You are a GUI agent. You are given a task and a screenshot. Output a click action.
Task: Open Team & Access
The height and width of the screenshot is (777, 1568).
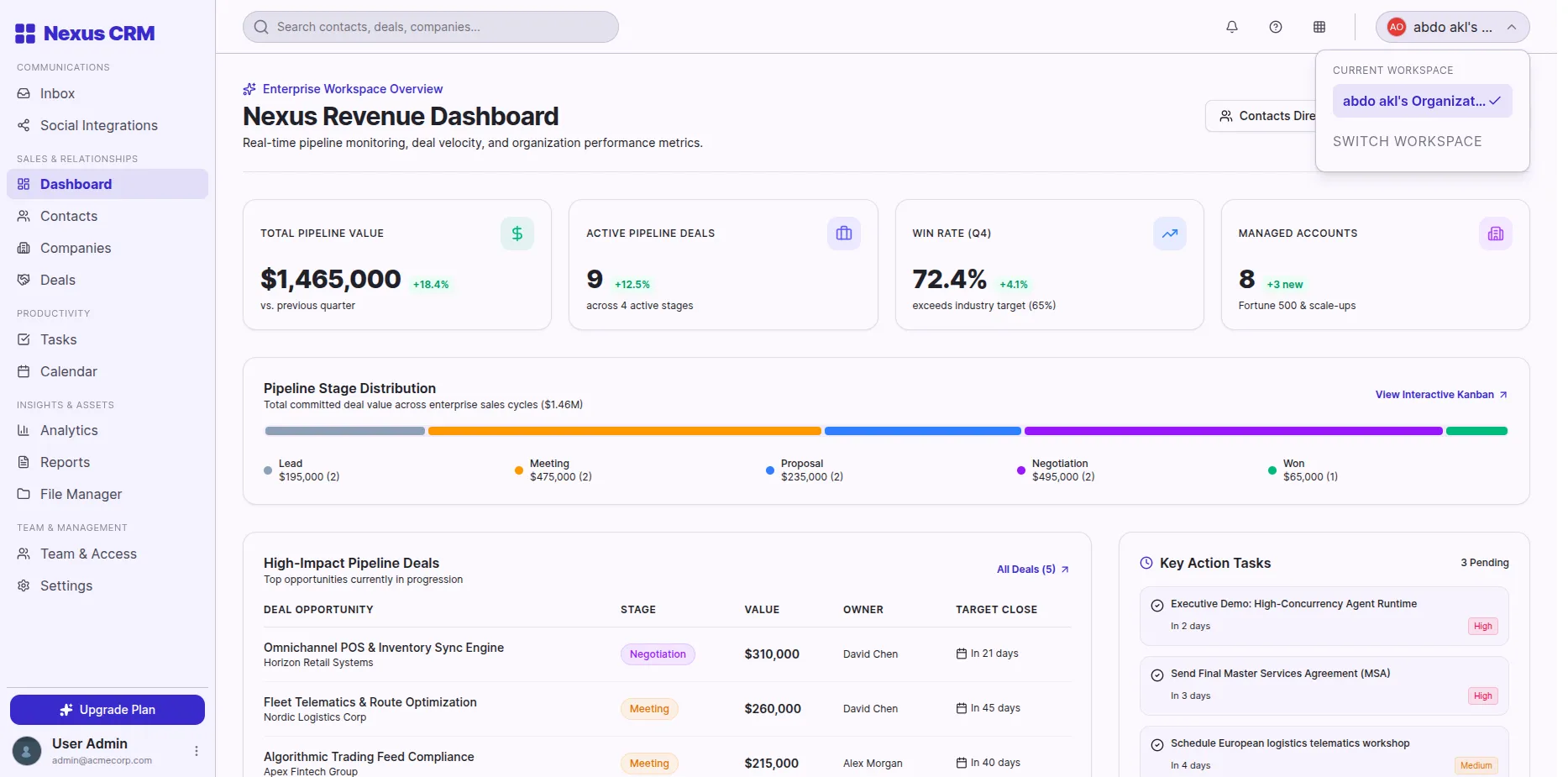tap(108, 554)
